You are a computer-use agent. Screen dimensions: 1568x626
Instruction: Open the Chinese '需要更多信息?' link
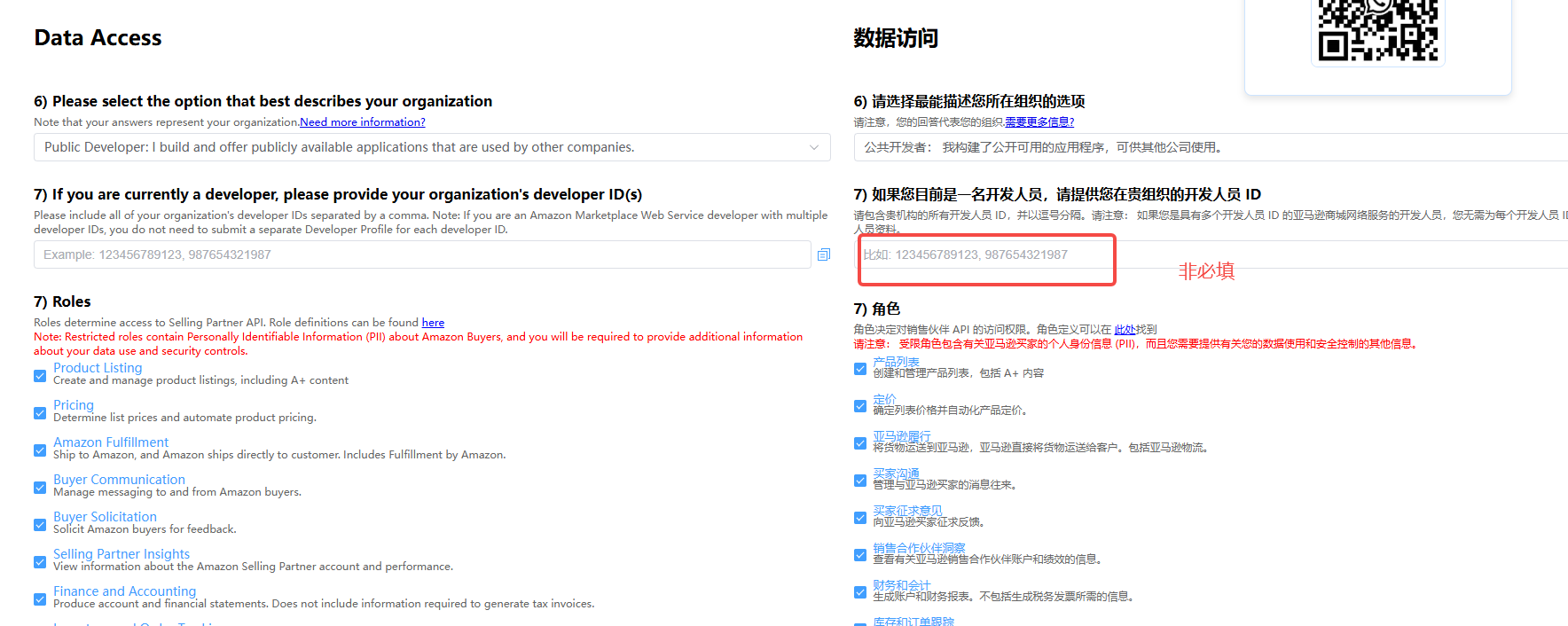(1039, 122)
